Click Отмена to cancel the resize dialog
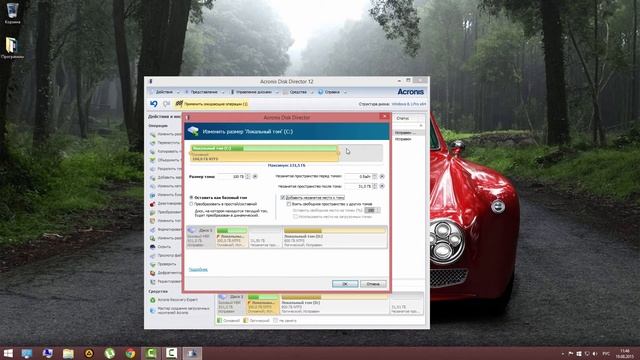Image resolution: width=640 pixels, height=360 pixels. point(373,284)
